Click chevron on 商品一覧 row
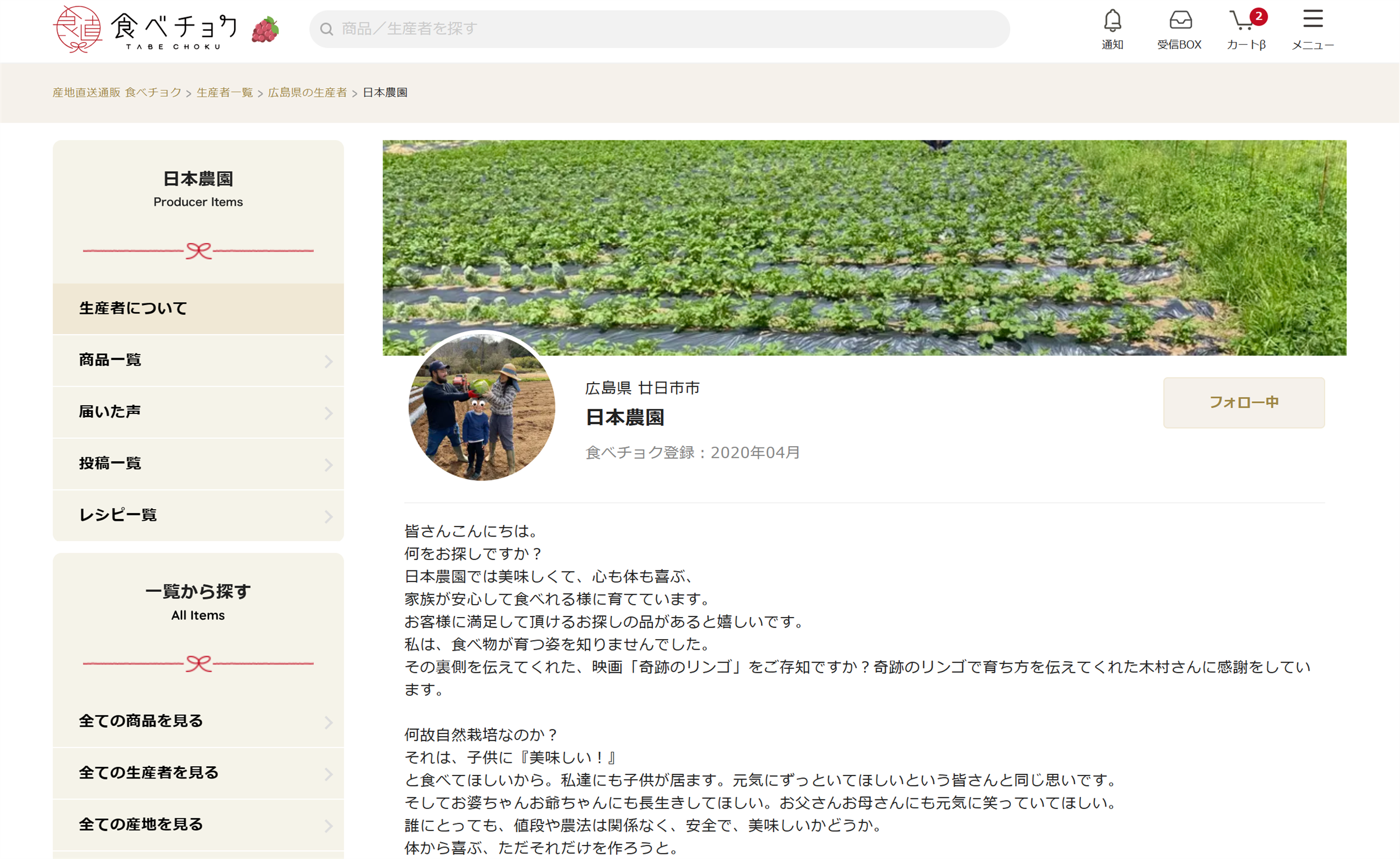 point(329,362)
